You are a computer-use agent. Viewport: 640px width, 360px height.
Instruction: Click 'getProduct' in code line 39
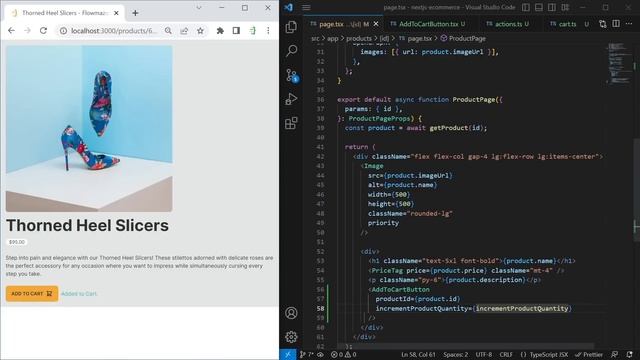coord(448,128)
